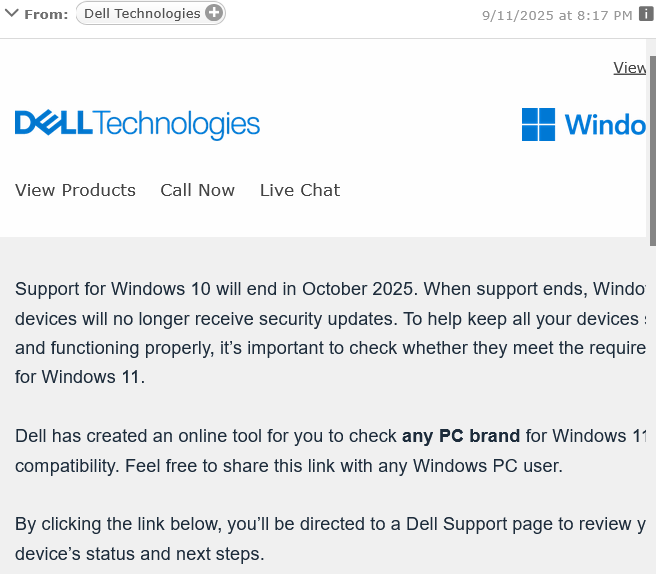
Task: Start a Live Chat
Action: 300,190
